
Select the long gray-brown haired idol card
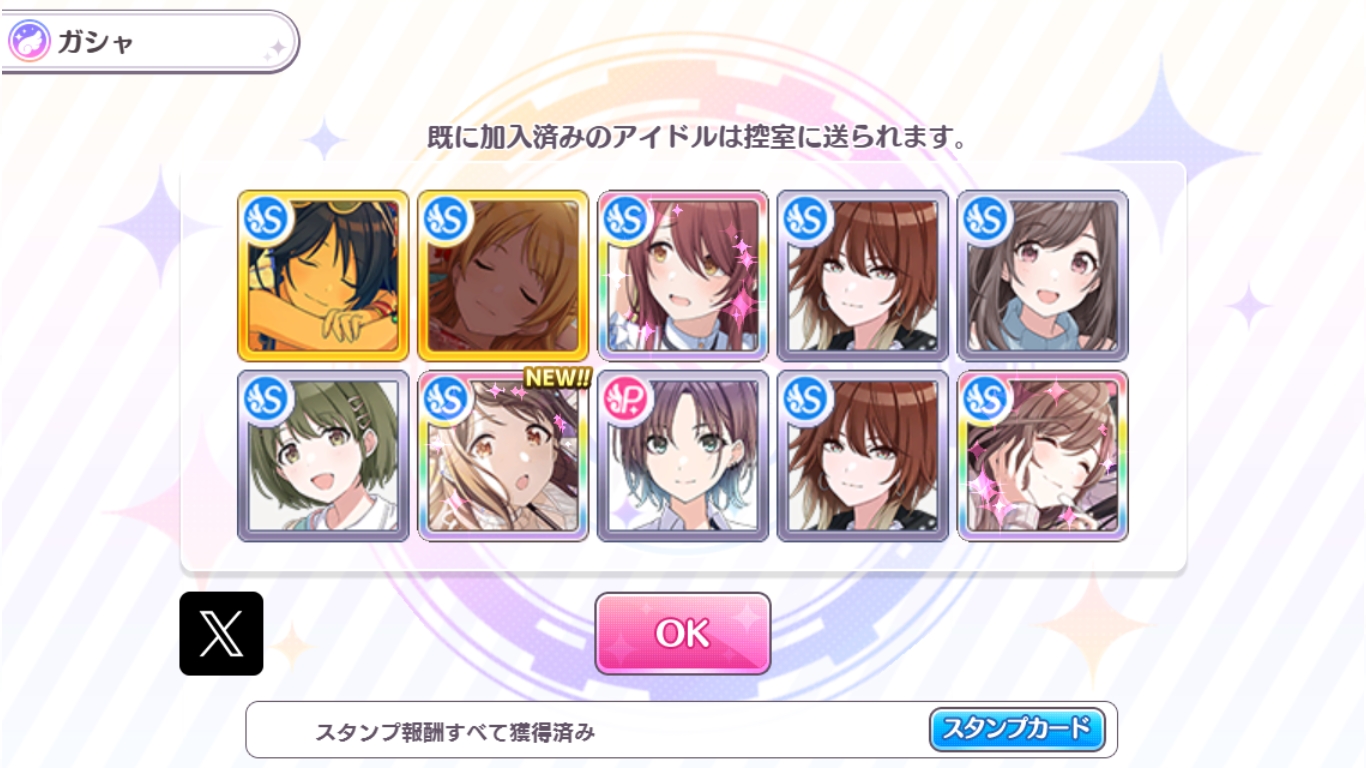pyautogui.click(x=1043, y=276)
